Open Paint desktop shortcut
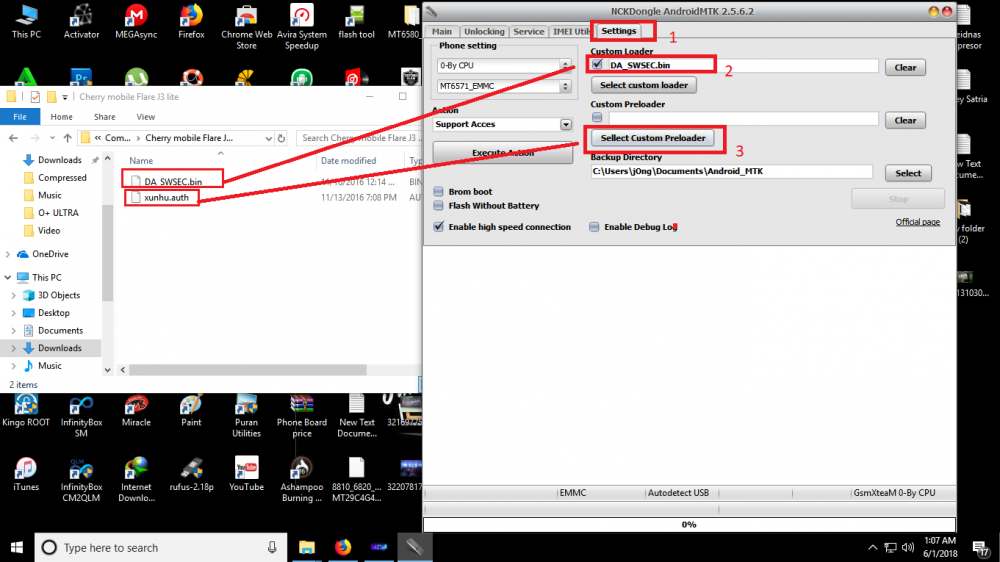This screenshot has width=1000, height=562. [x=191, y=410]
